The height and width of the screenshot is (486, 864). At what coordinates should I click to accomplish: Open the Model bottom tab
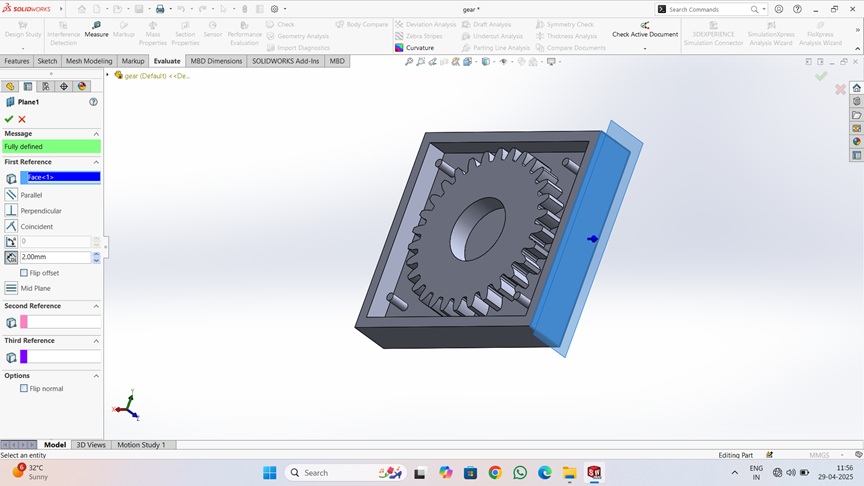55,445
